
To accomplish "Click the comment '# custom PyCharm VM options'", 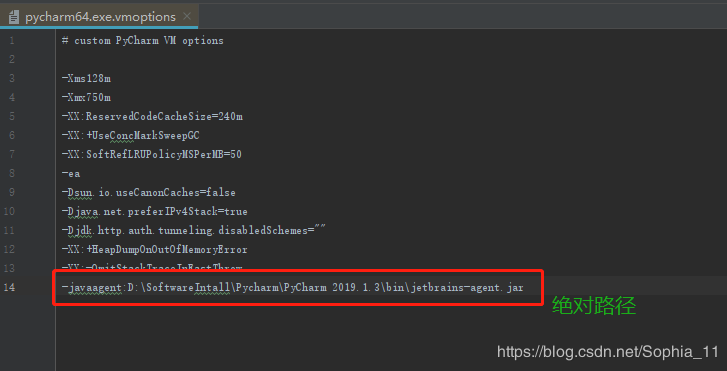I will click(x=142, y=41).
